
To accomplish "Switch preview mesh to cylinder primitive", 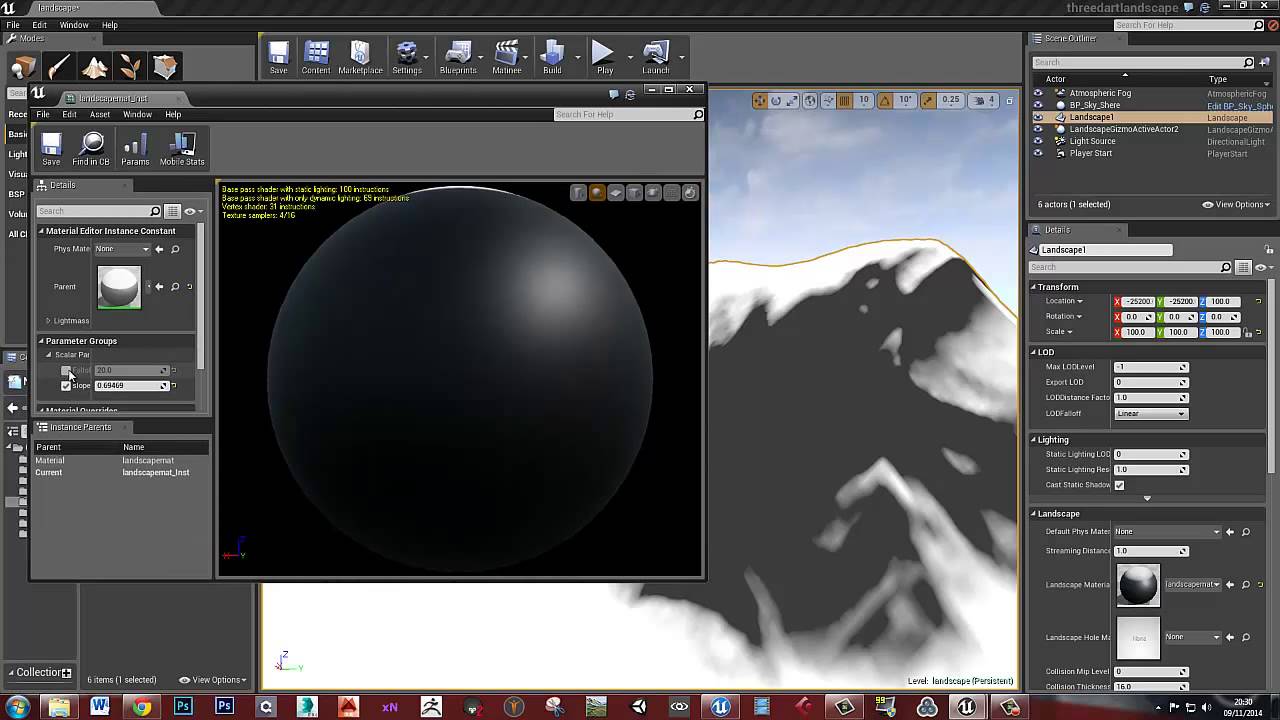I will [578, 193].
